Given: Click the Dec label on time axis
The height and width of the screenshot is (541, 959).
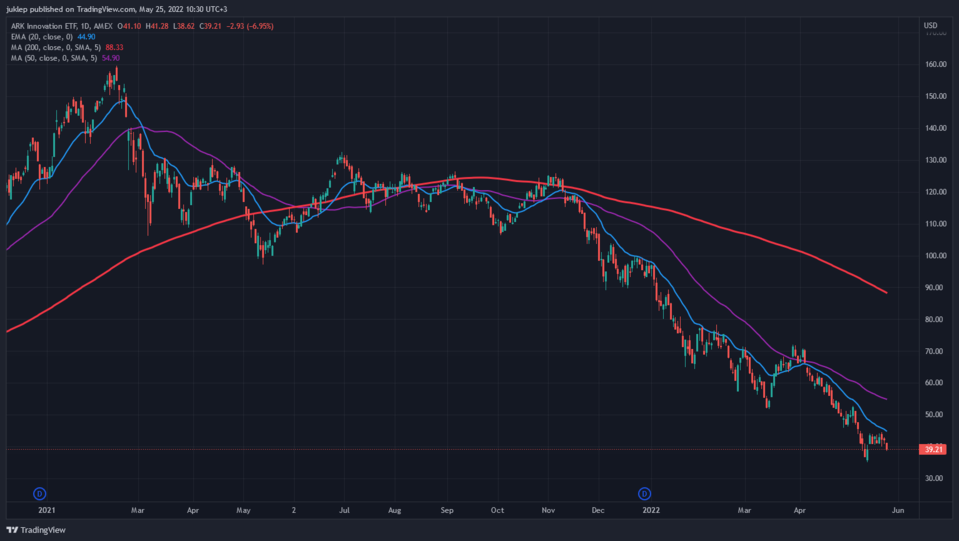Looking at the screenshot, I should click(x=598, y=510).
